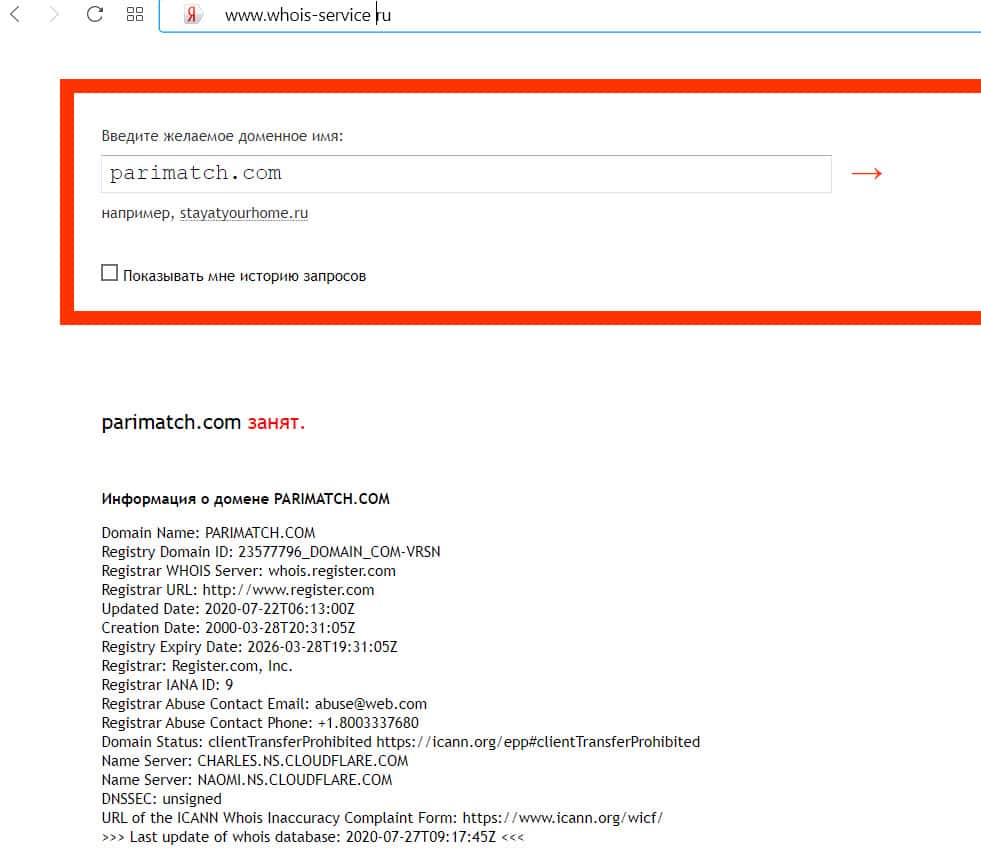
Task: Go back with the browser back arrow
Action: point(16,14)
